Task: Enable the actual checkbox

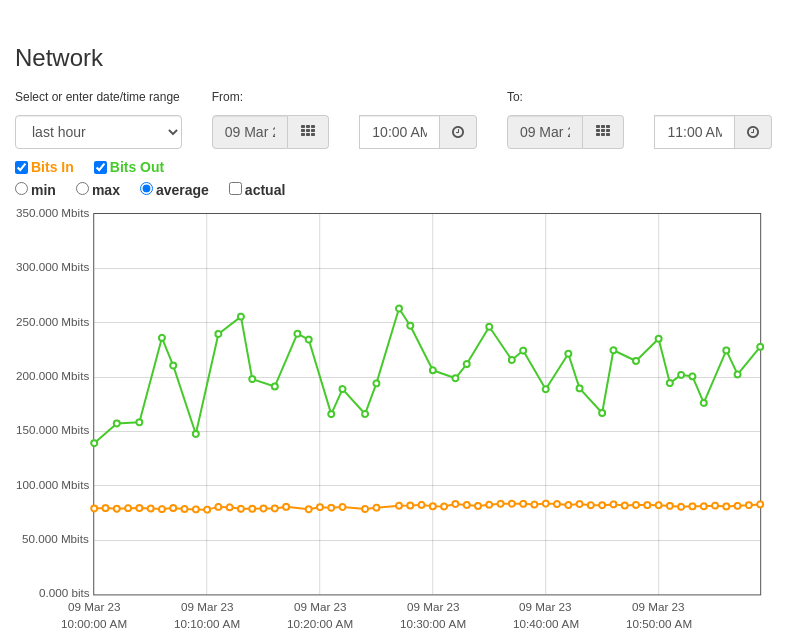Action: pyautogui.click(x=235, y=189)
